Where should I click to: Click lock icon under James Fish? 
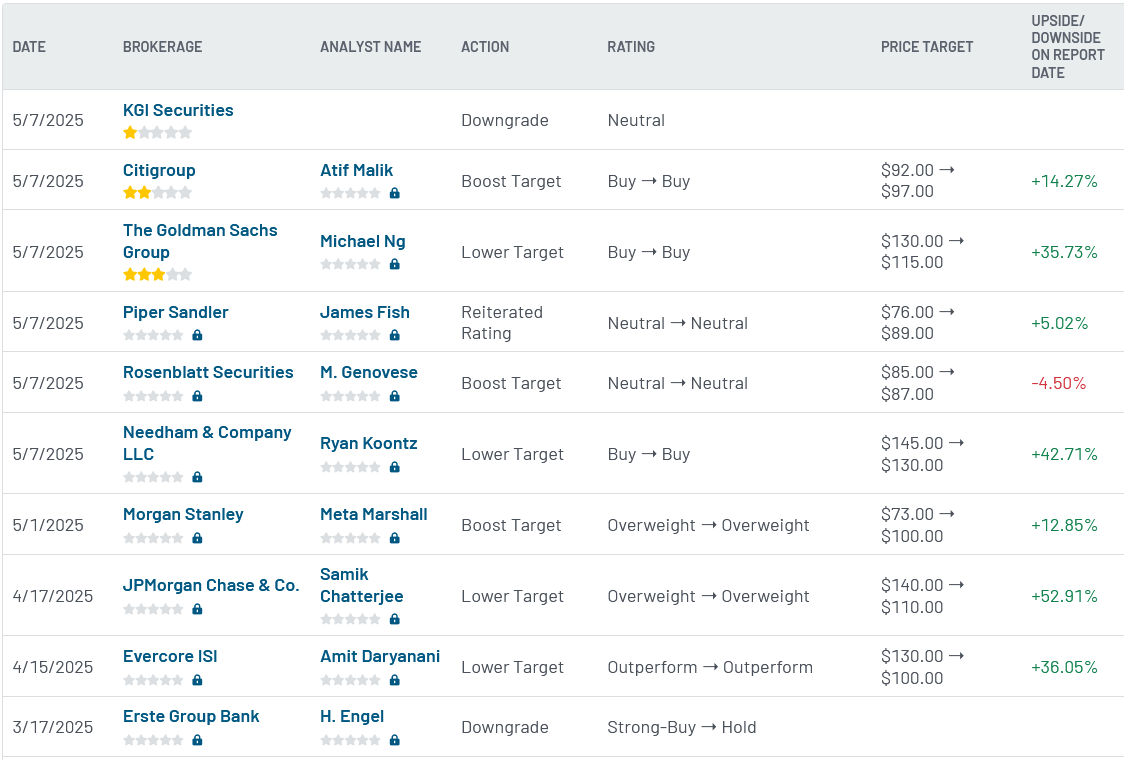click(394, 335)
